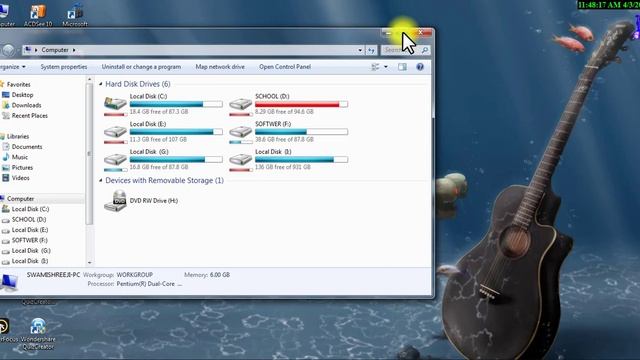Click the Help question mark icon
The width and height of the screenshot is (640, 360).
pos(420,67)
